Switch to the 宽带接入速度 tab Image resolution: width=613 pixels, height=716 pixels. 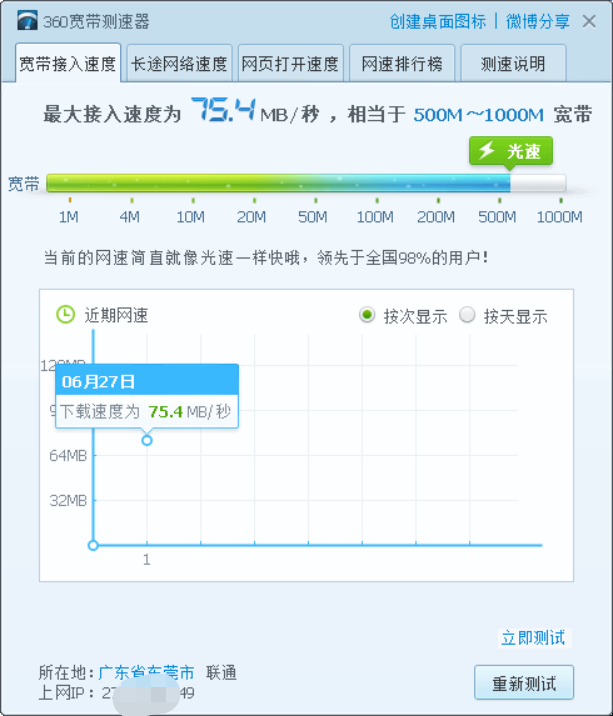coord(68,63)
